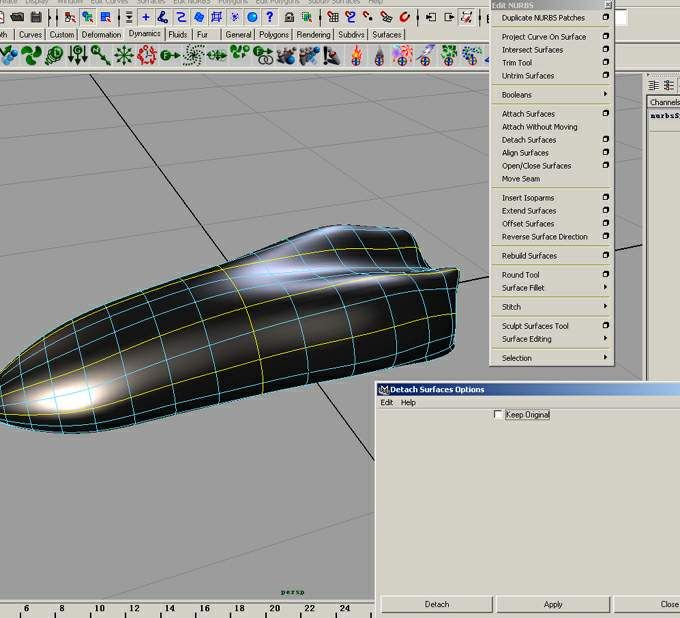This screenshot has height=618, width=680.
Task: Choose Attach Without Moving
Action: pyautogui.click(x=539, y=127)
